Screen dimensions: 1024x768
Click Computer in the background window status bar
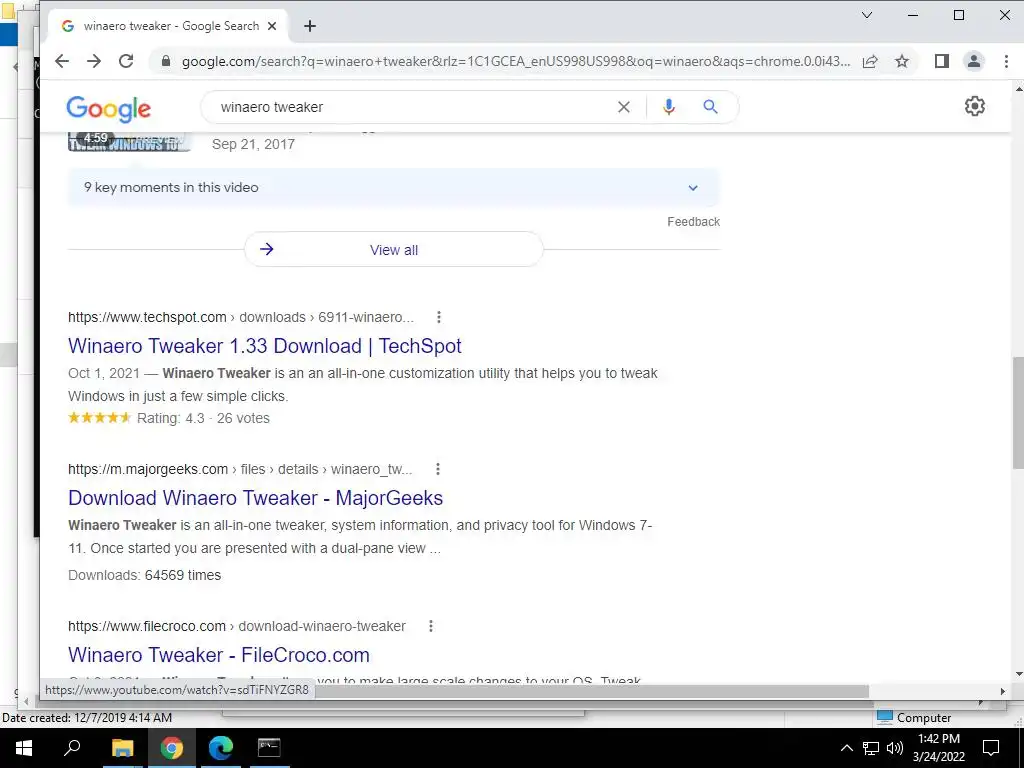tap(916, 718)
